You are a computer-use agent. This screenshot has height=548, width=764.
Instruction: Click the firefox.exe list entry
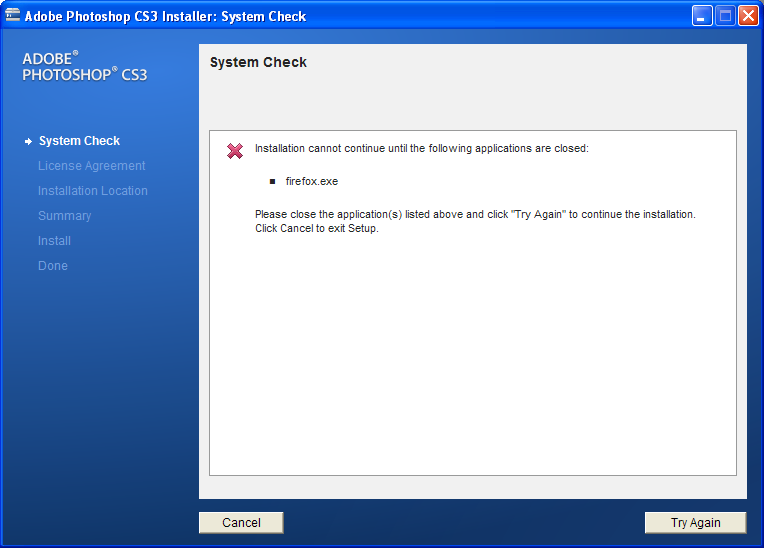point(312,181)
